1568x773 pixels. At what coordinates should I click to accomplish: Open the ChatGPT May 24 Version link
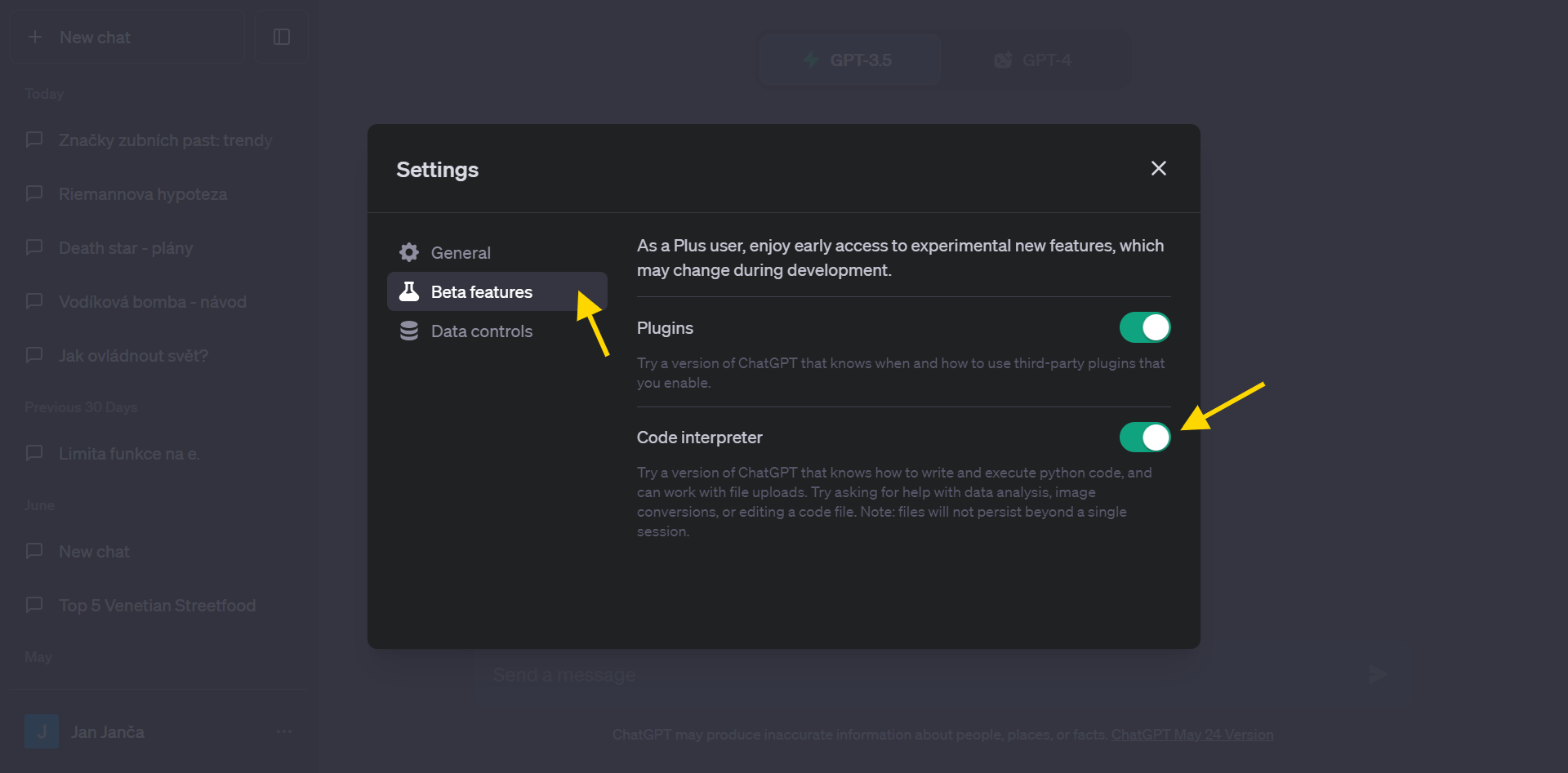1192,735
